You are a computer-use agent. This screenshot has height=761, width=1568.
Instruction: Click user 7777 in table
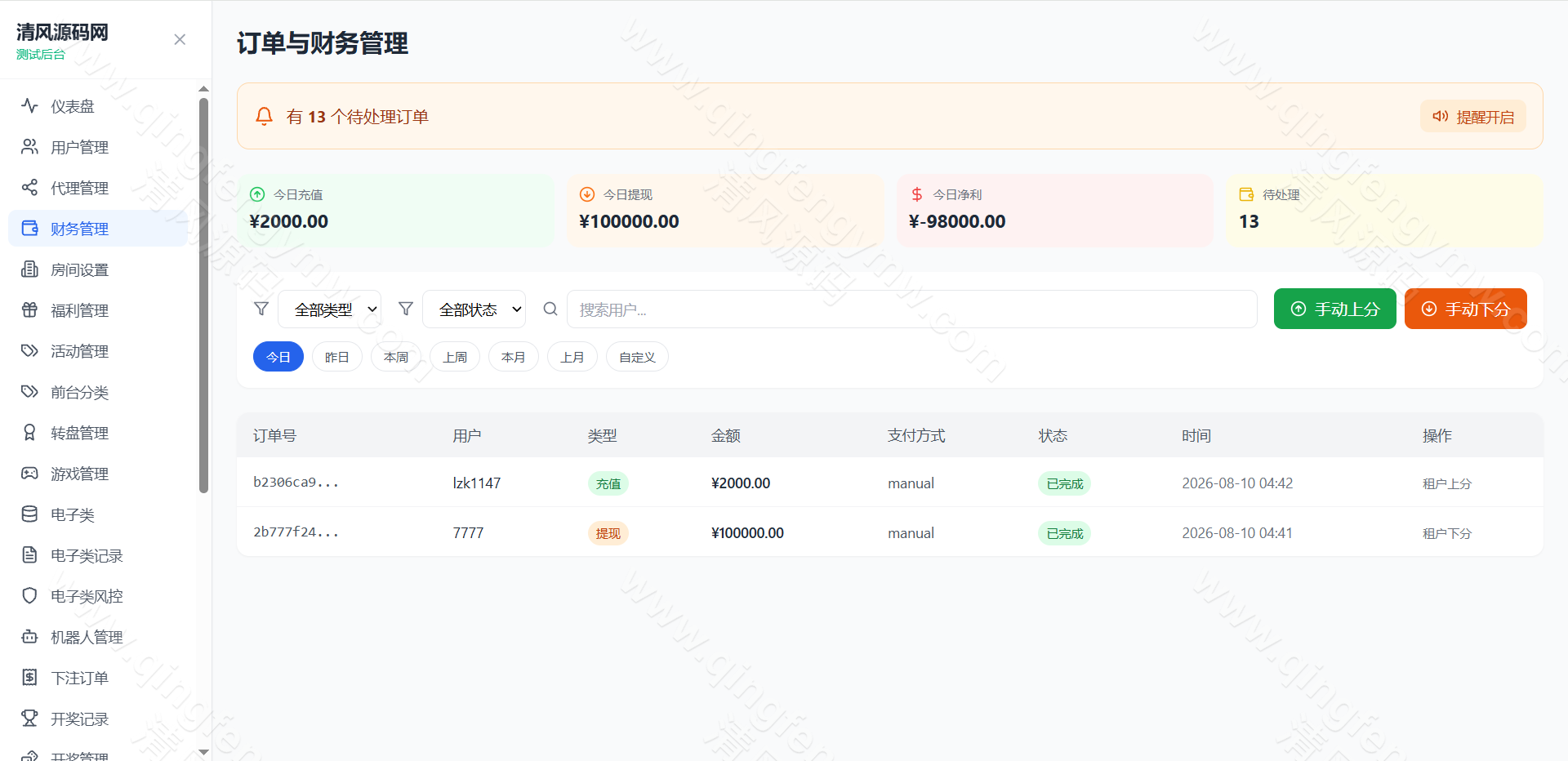(468, 532)
